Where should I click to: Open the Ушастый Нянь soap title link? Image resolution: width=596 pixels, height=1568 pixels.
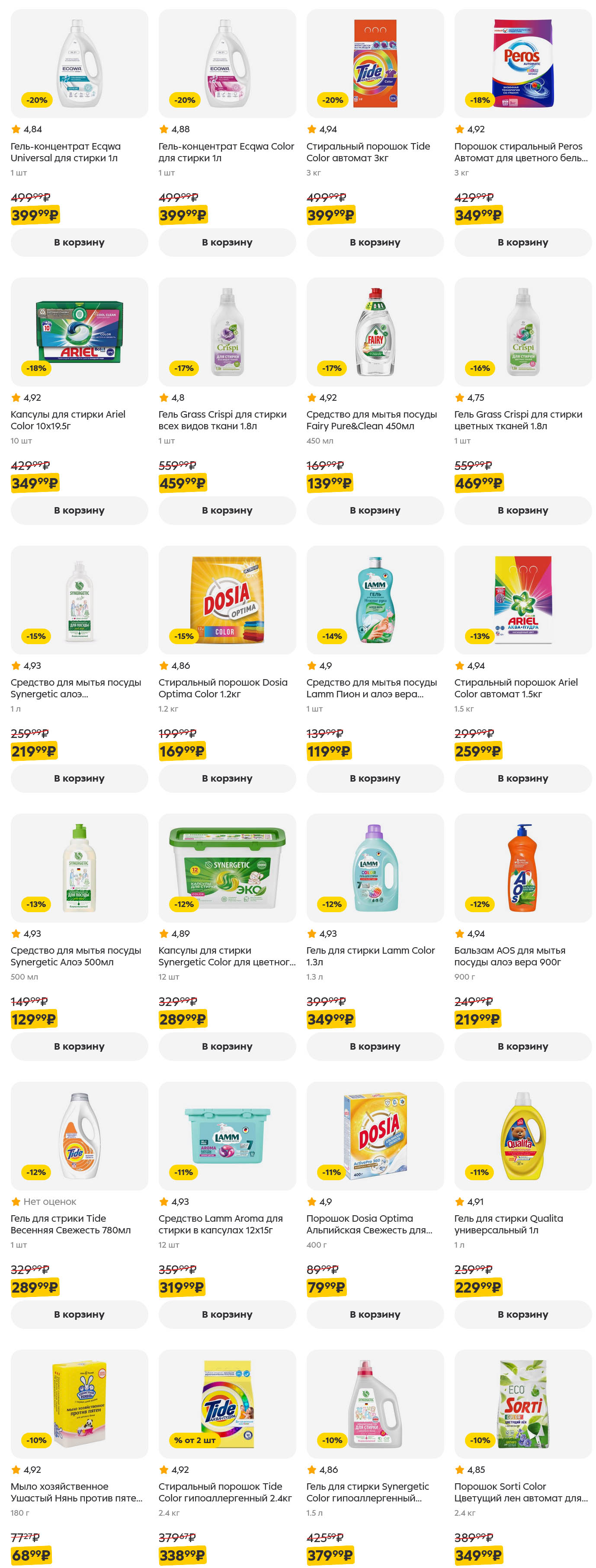click(76, 1492)
